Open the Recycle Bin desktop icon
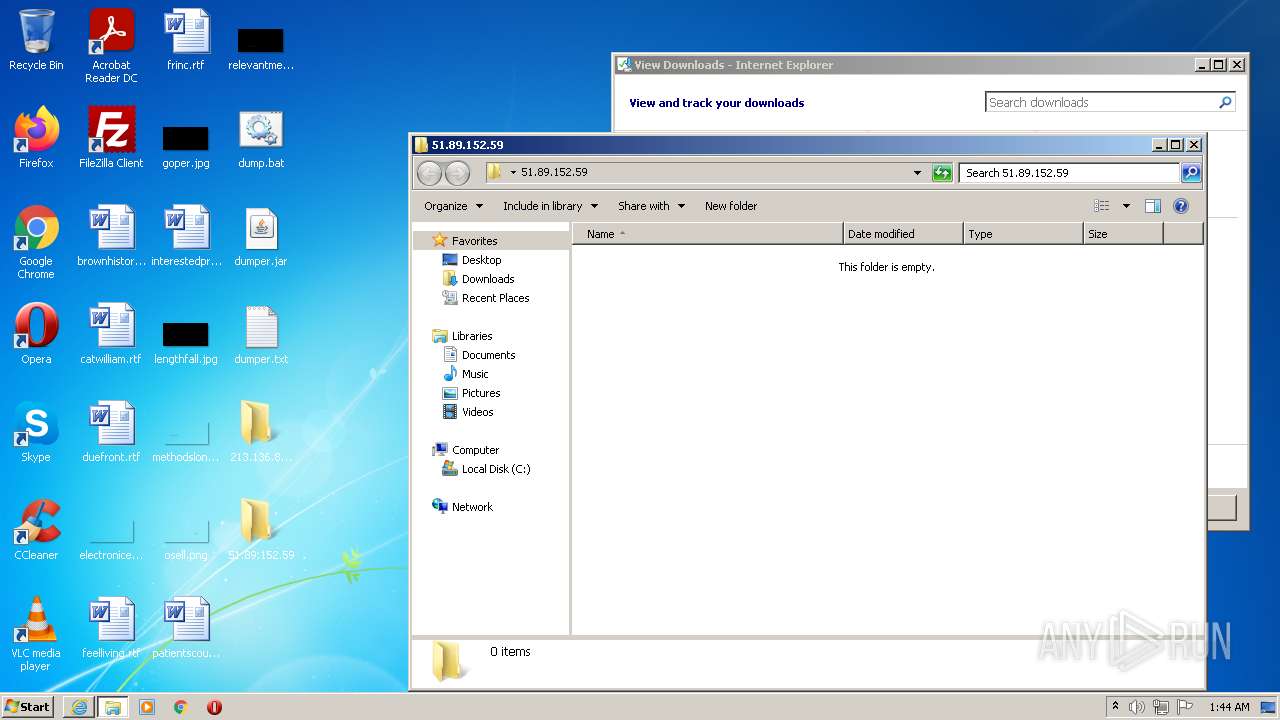Image resolution: width=1280 pixels, height=720 pixels. 36,40
